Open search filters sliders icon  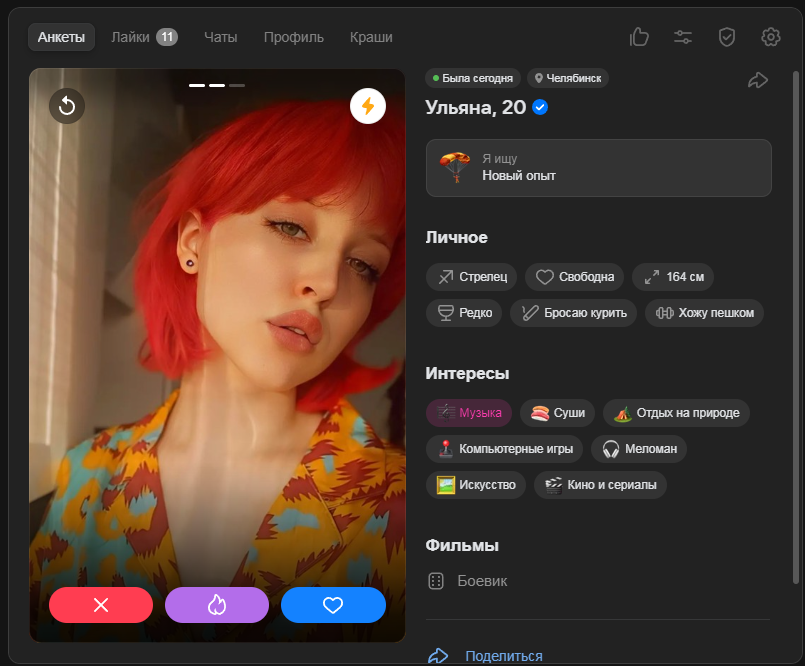tap(683, 37)
